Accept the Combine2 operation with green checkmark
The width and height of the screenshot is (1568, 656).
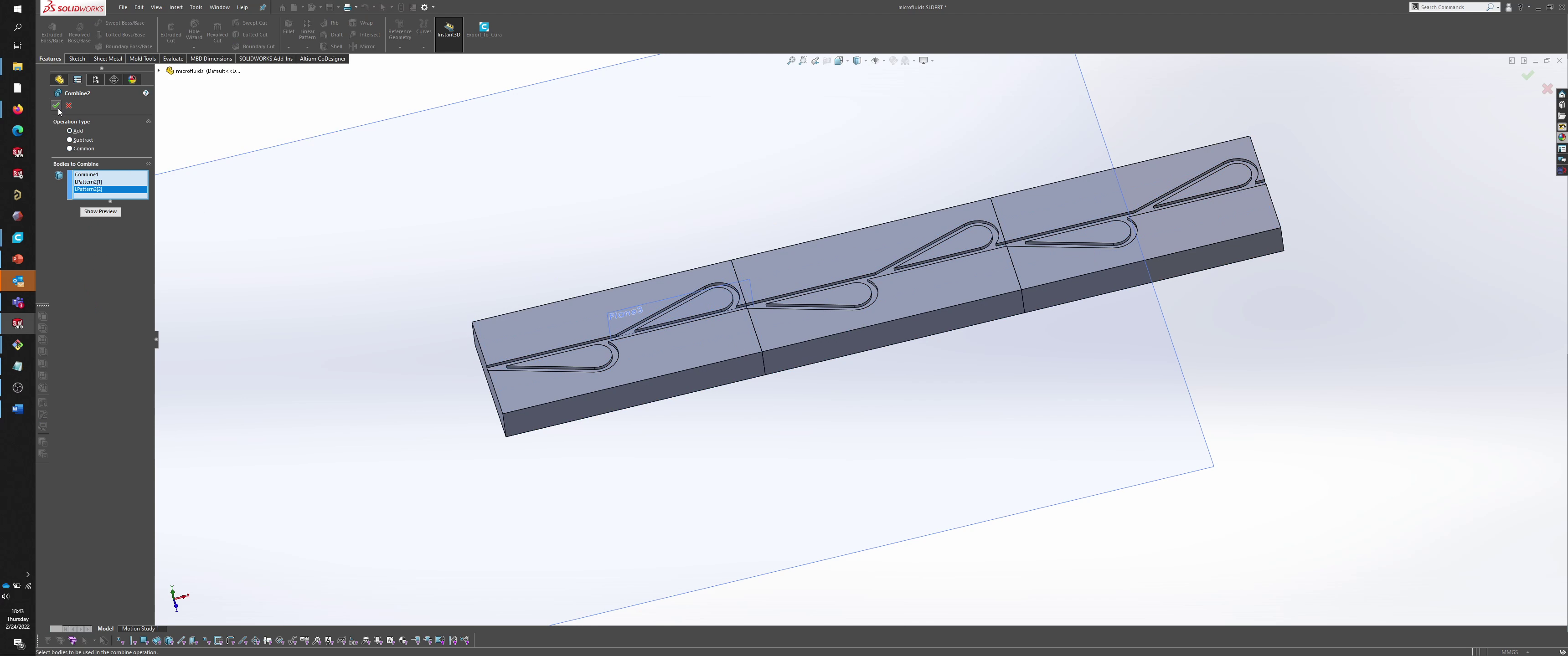(56, 105)
